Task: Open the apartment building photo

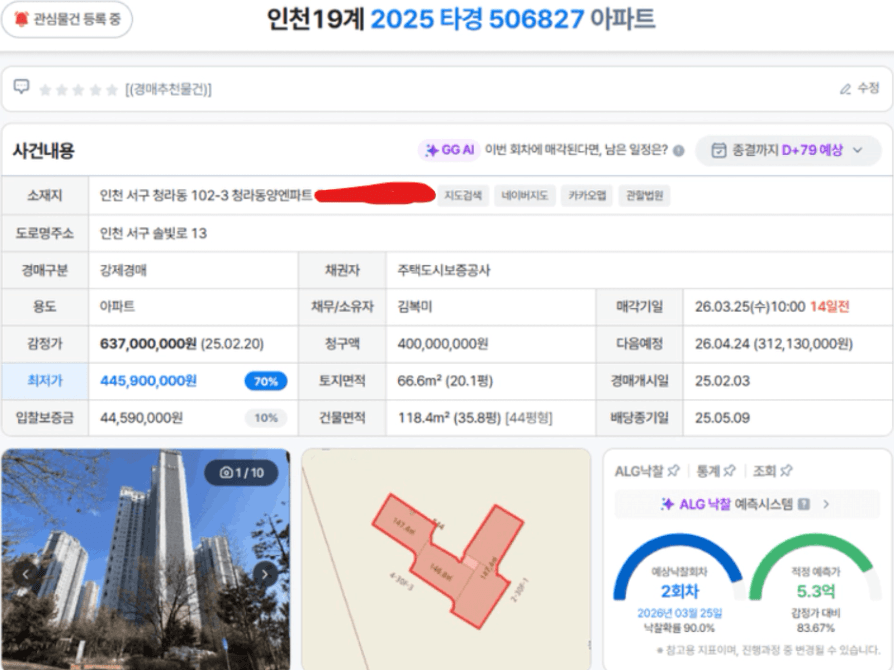Action: click(x=145, y=559)
